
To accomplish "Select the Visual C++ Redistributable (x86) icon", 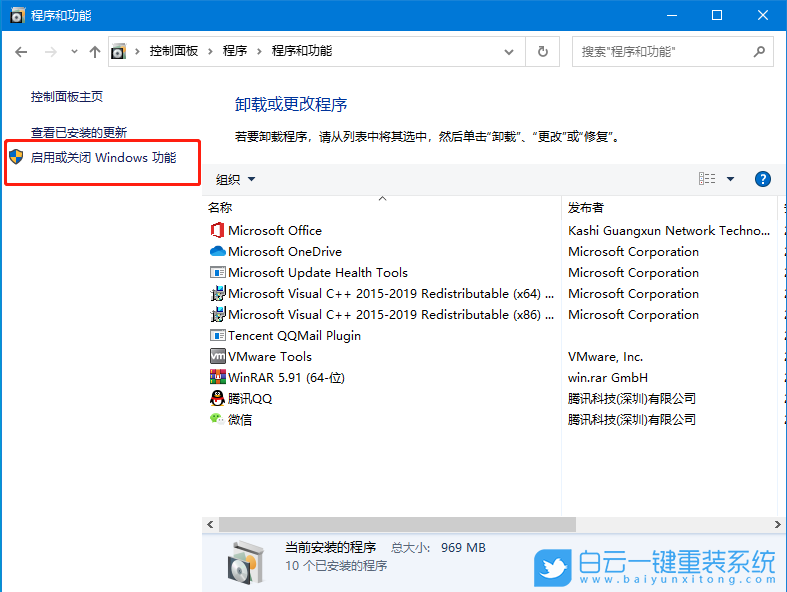I will pos(217,314).
